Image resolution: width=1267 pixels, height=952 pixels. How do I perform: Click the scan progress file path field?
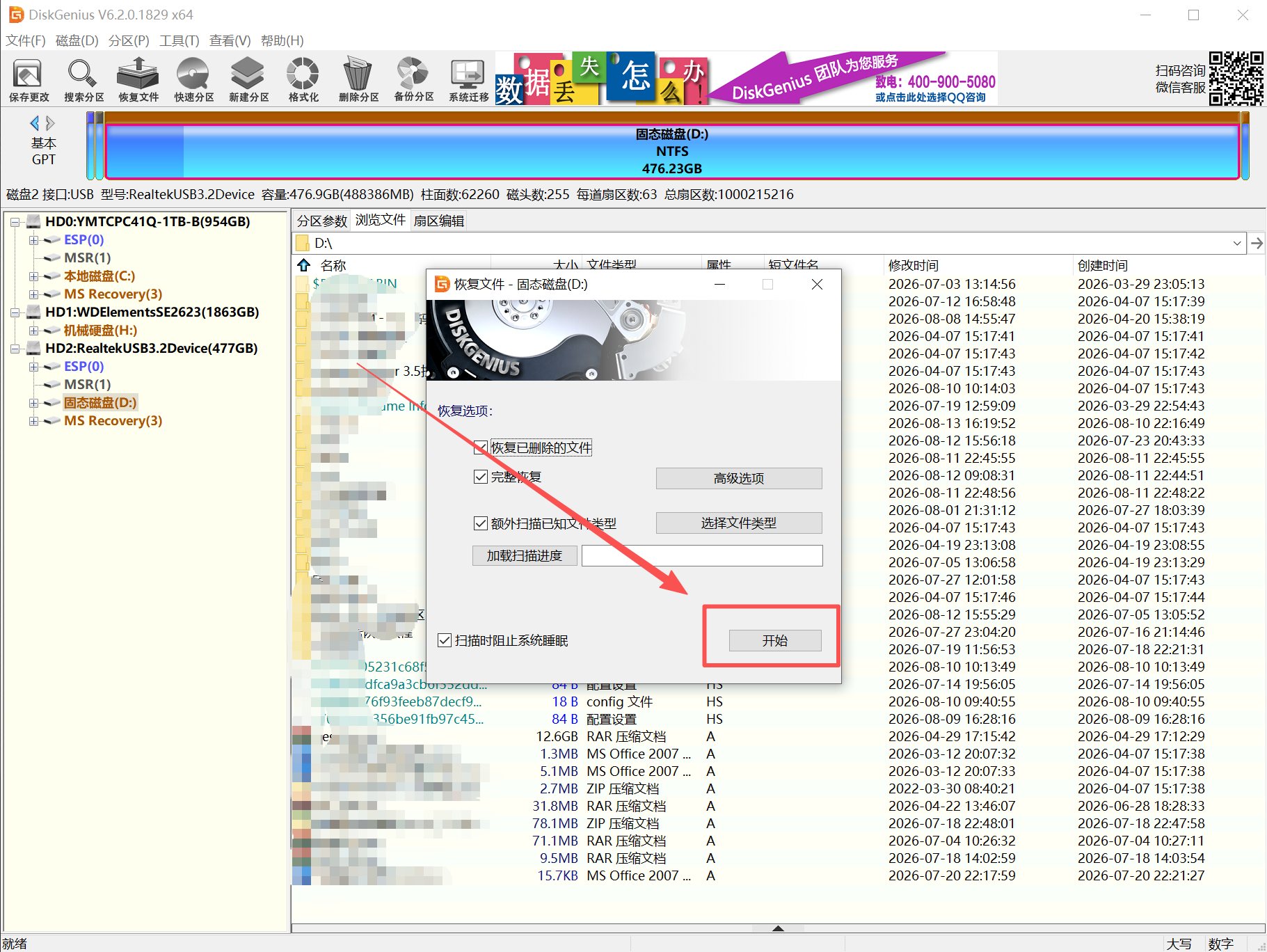[x=702, y=555]
